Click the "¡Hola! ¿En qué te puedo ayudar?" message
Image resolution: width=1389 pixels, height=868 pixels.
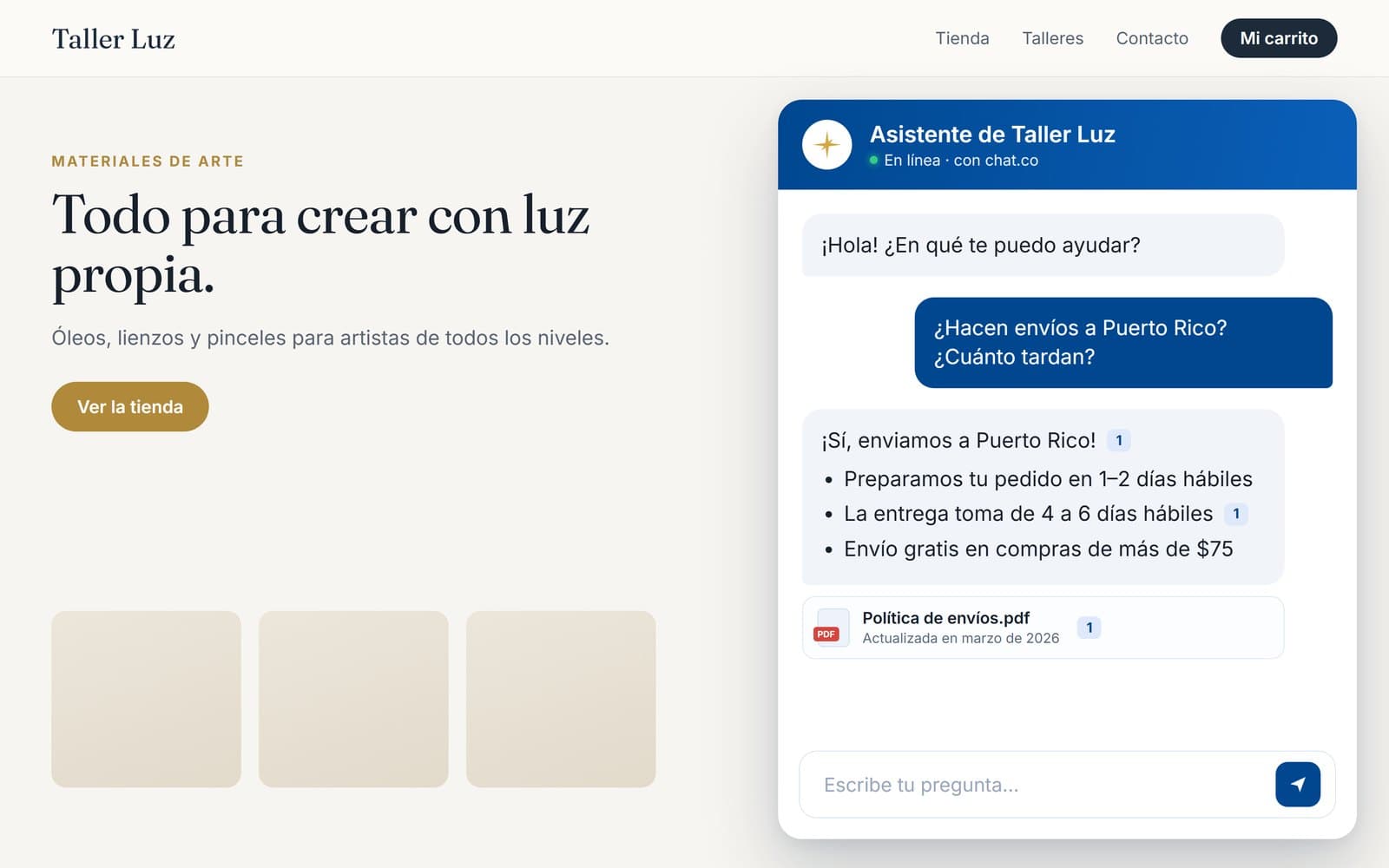(x=1043, y=245)
